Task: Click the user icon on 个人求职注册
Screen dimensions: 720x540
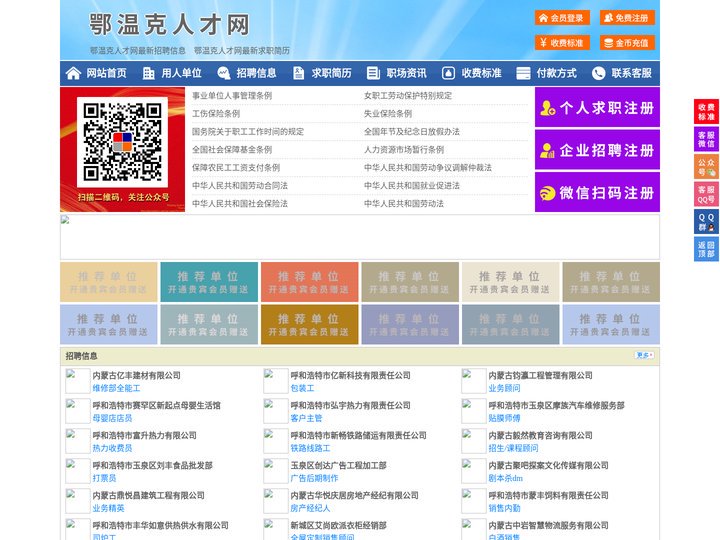Action: click(x=547, y=108)
